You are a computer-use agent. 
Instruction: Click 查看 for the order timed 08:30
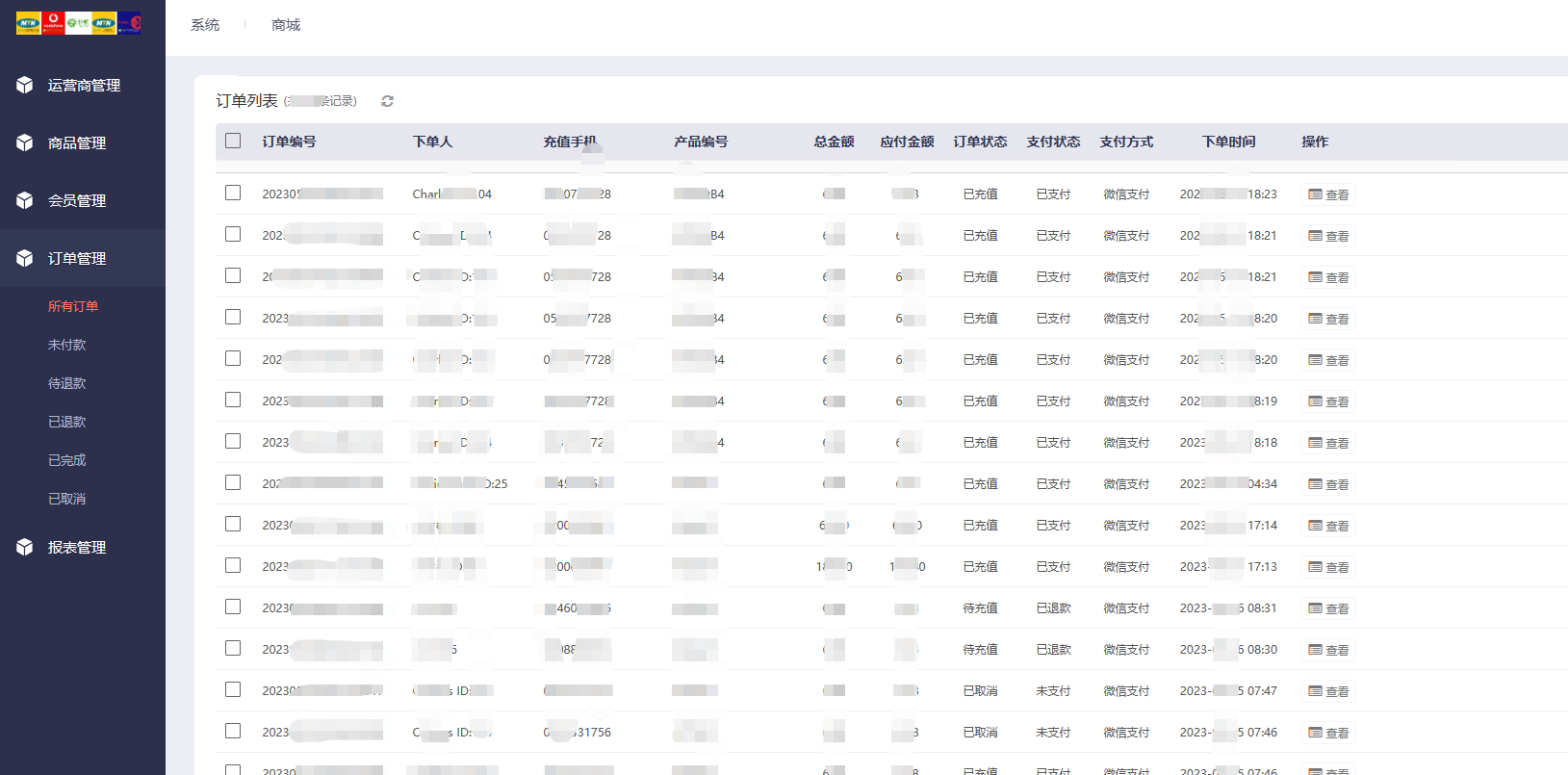pyautogui.click(x=1328, y=650)
